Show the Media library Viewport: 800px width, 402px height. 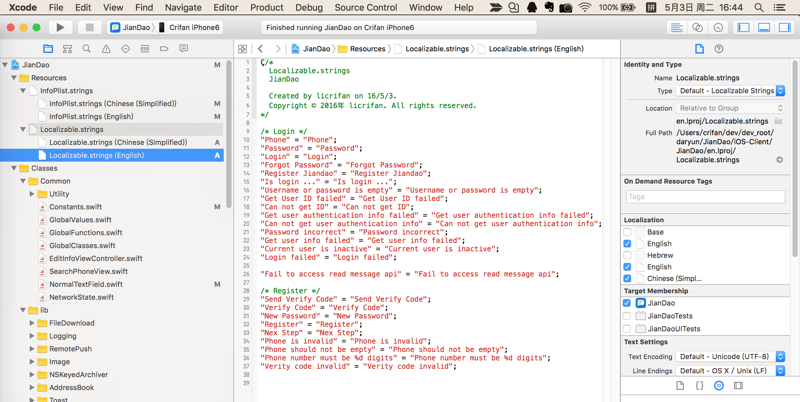738,386
